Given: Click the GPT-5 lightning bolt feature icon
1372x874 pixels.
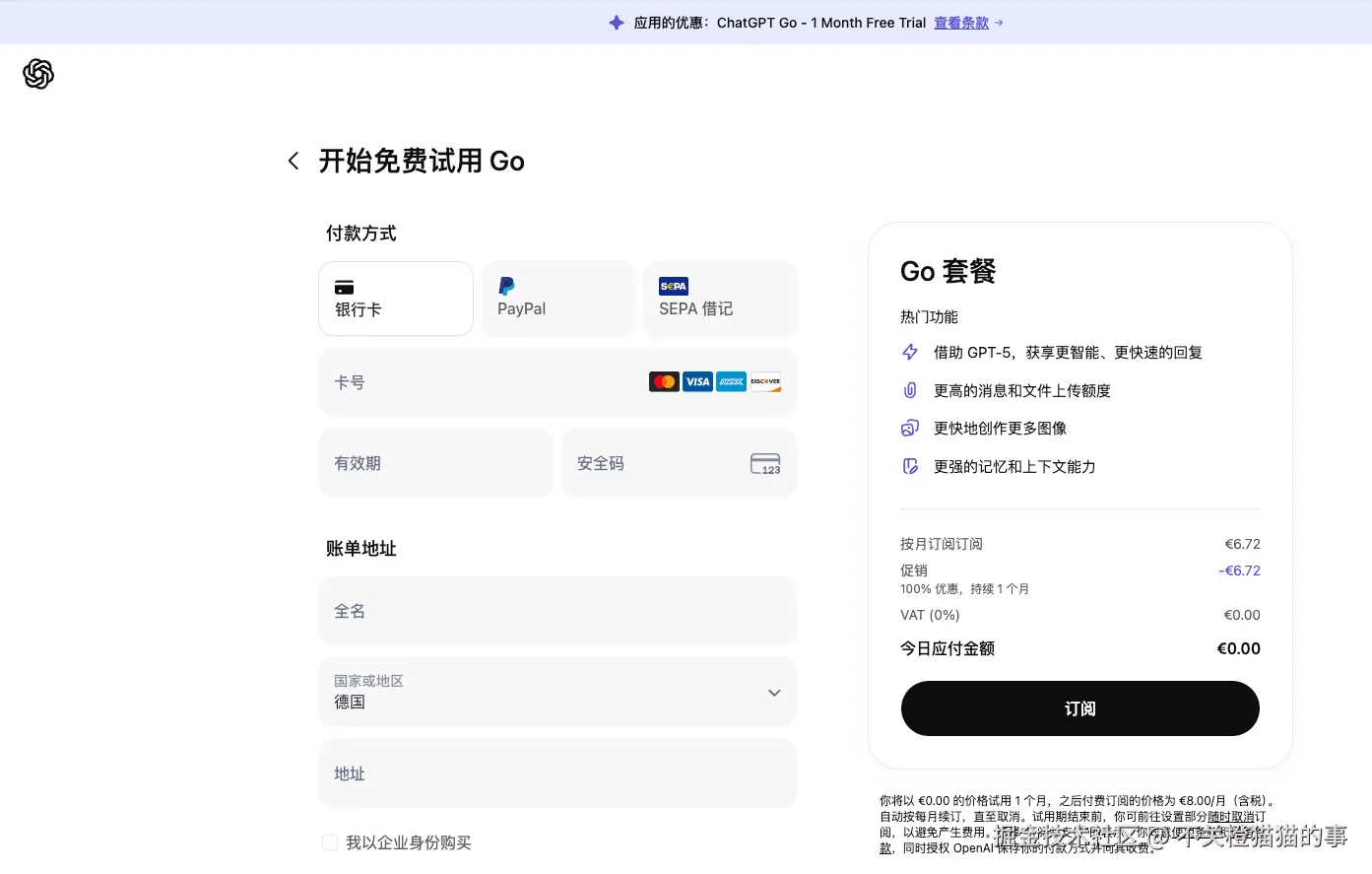Looking at the screenshot, I should (909, 352).
